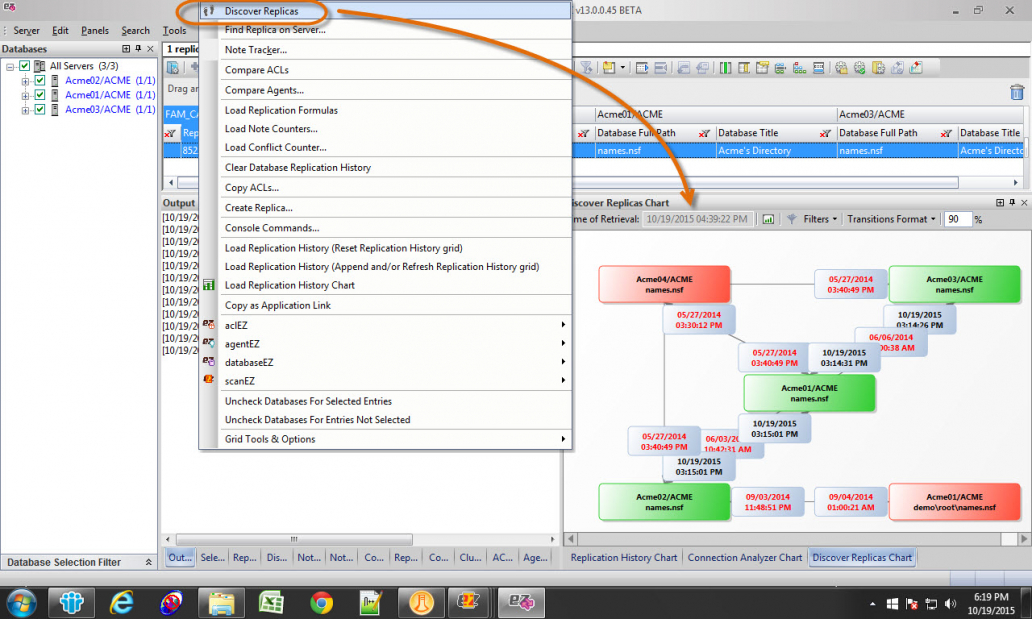Close the Discover Replicas Chart panel
1032x619 pixels.
point(1024,203)
